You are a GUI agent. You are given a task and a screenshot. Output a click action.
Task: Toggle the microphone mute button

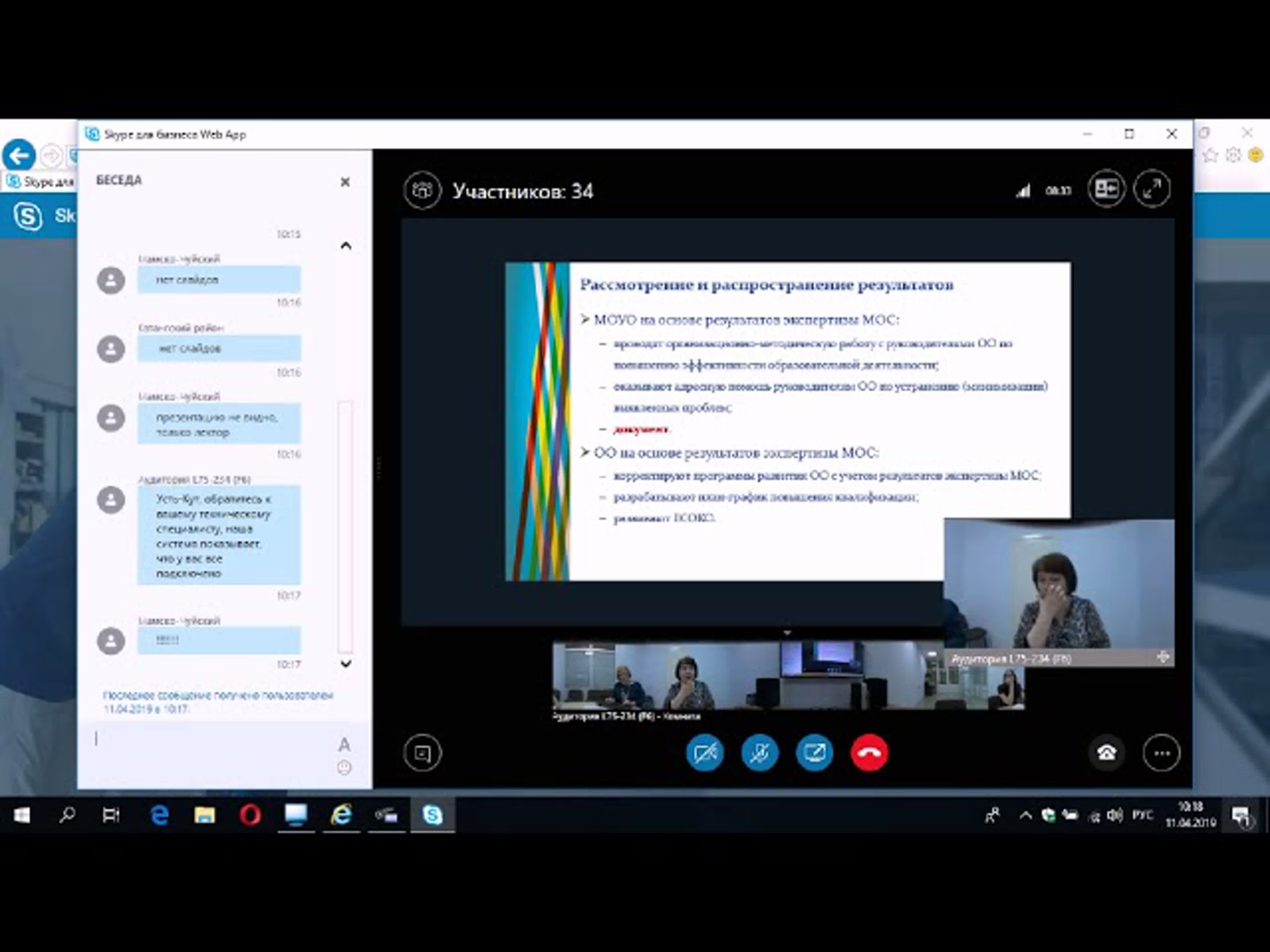click(x=760, y=752)
